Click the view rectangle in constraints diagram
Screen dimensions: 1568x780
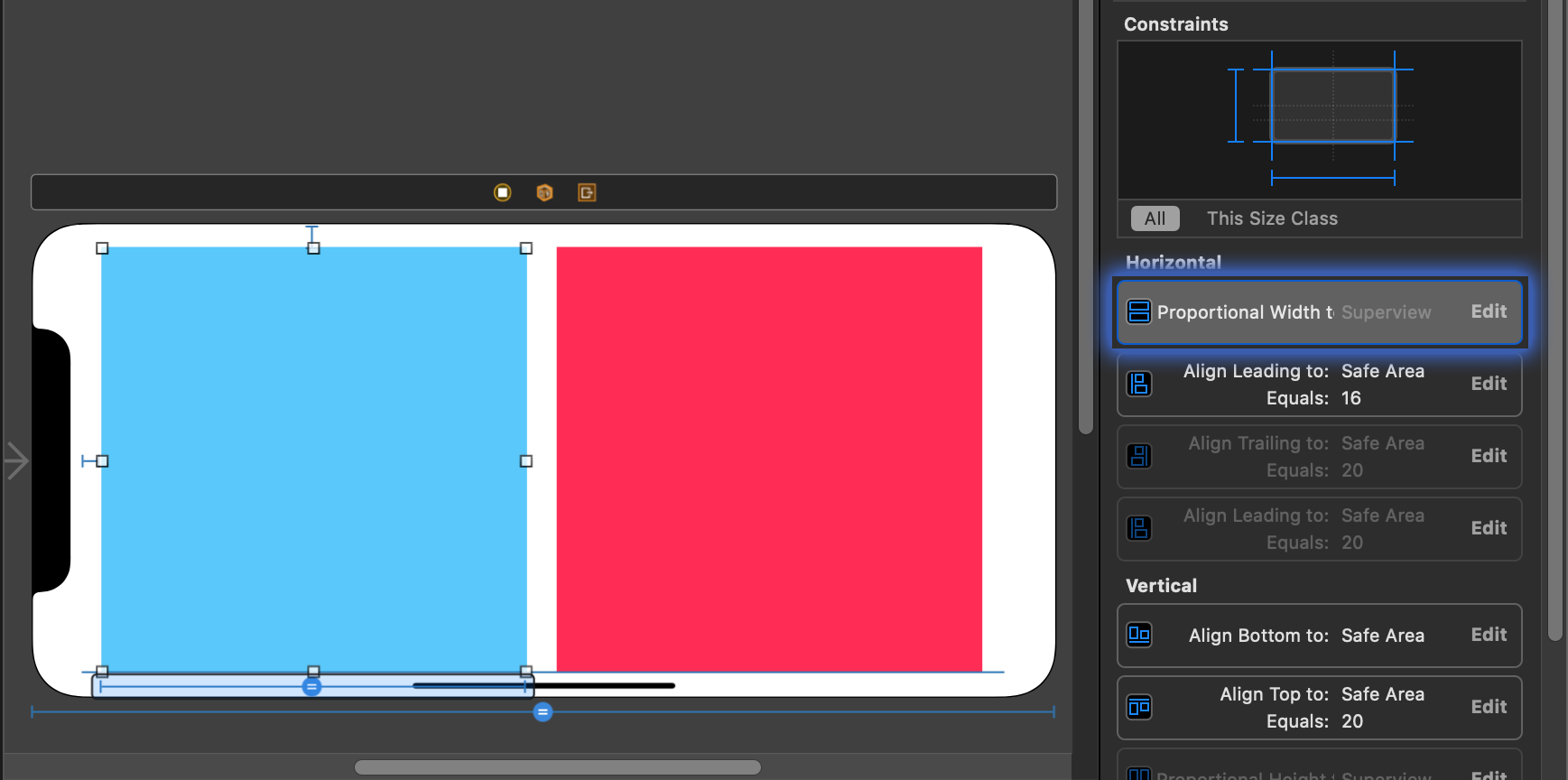tap(1333, 106)
